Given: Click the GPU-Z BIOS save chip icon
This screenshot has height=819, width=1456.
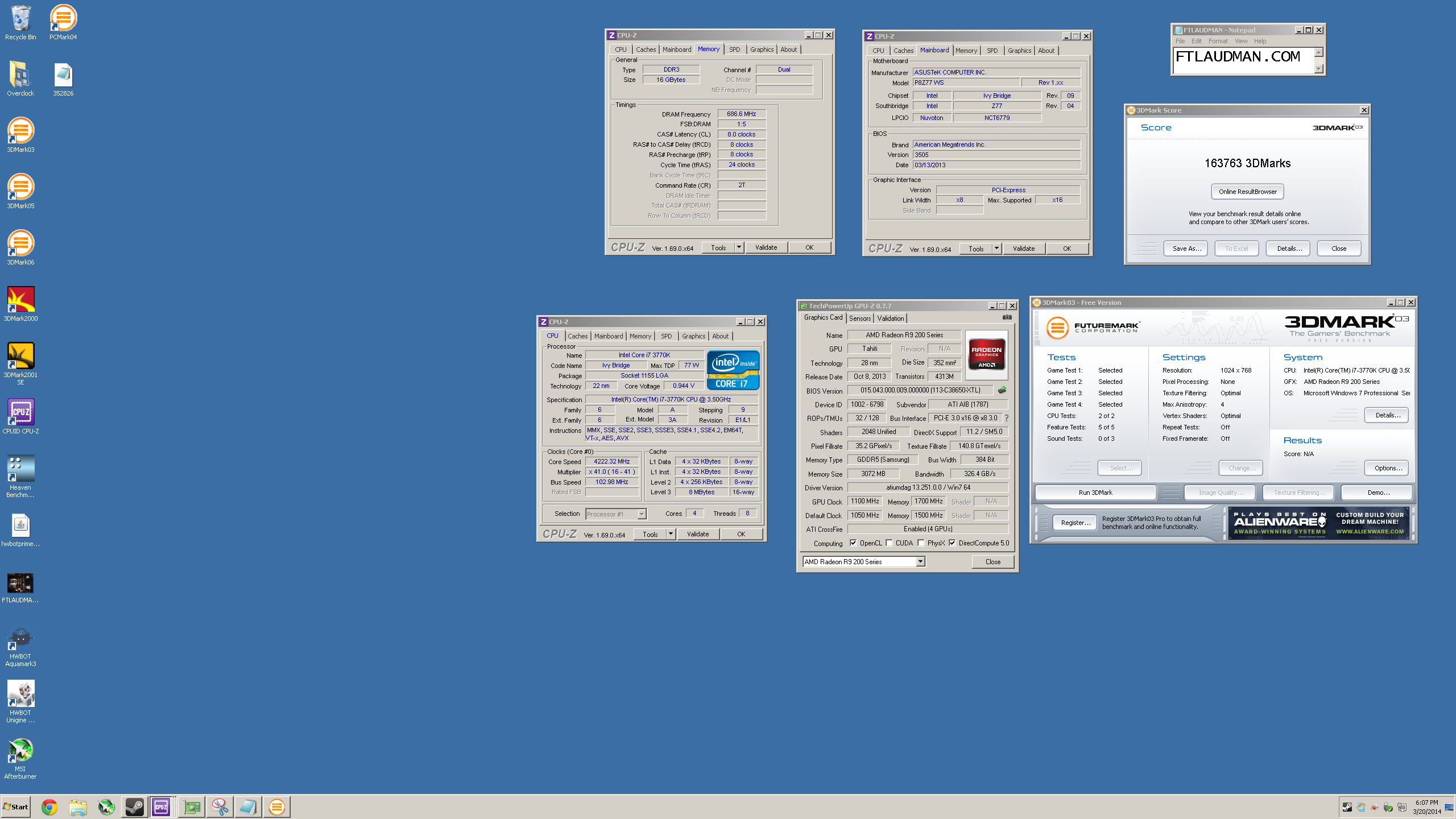Looking at the screenshot, I should [x=1002, y=390].
